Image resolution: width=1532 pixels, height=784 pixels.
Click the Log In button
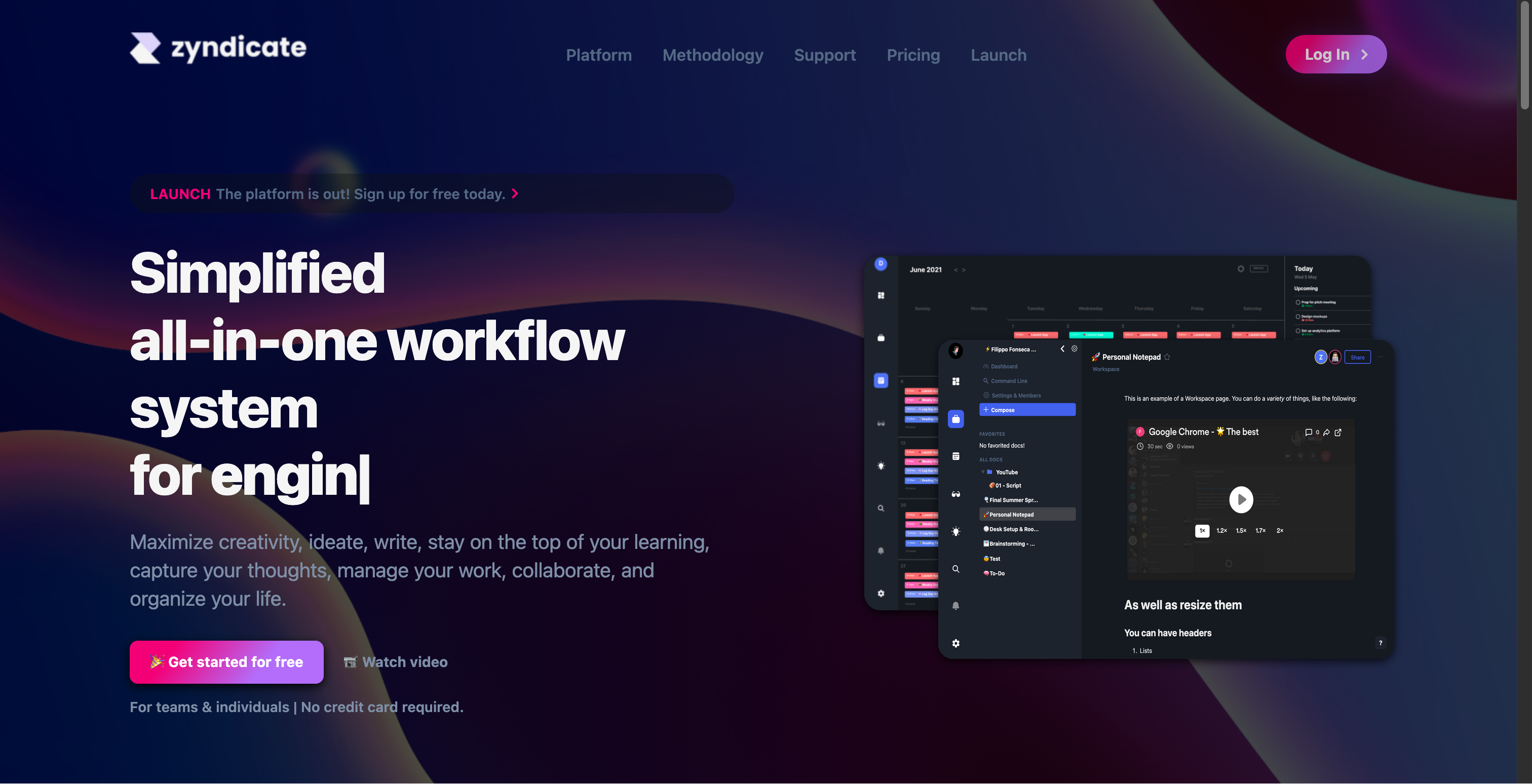[1335, 54]
